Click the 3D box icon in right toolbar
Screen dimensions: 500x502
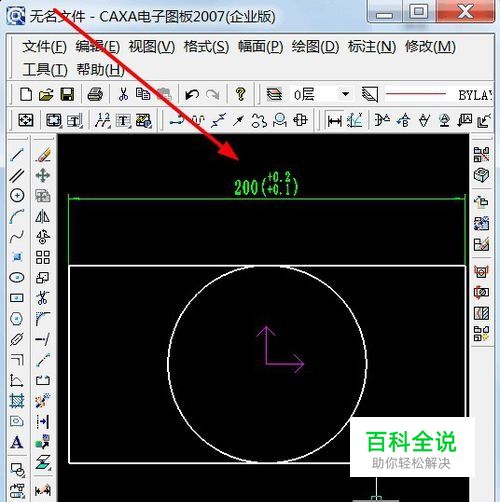click(481, 175)
